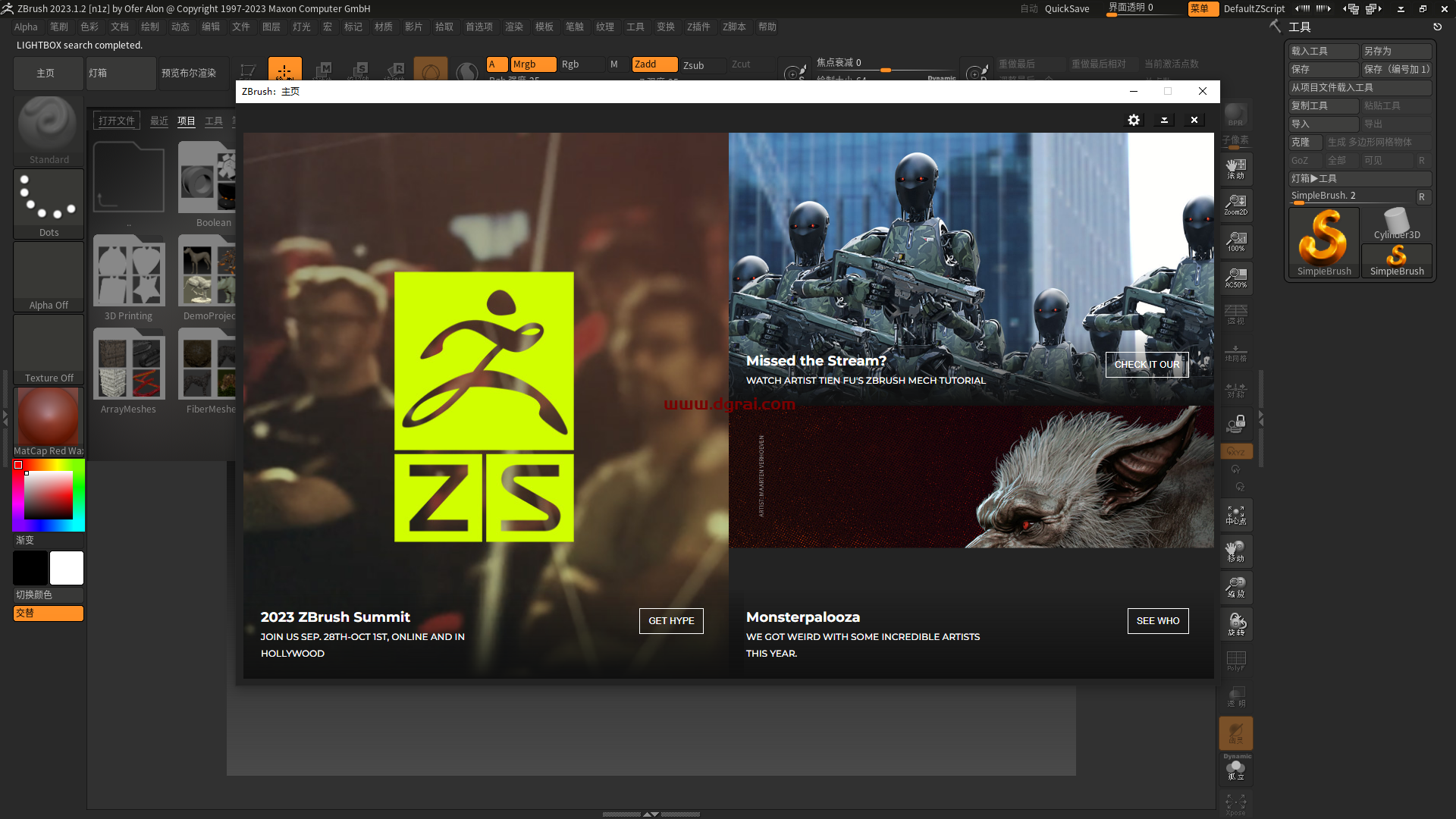The image size is (1456, 819).
Task: Click the 灯箱▶工具 button
Action: (x=1360, y=178)
